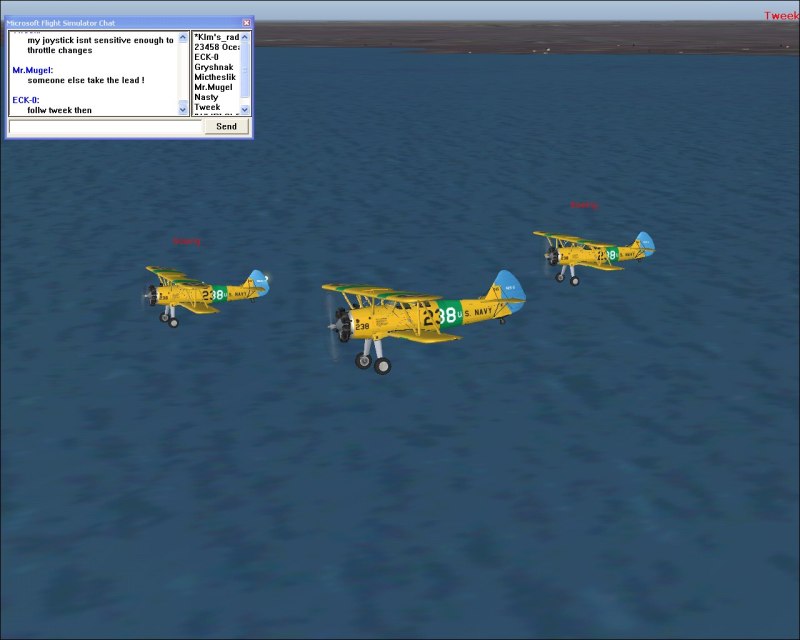Click the Send button in chat window
Viewport: 800px width, 640px height.
(227, 127)
